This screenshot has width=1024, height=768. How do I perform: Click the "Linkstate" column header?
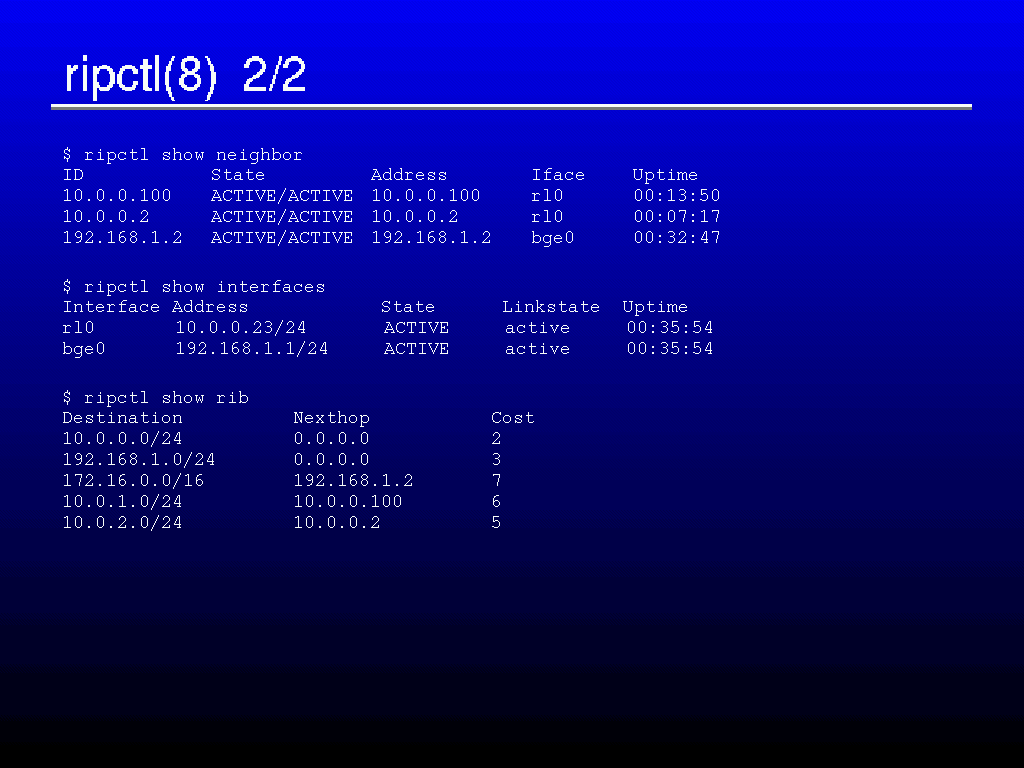(550, 307)
